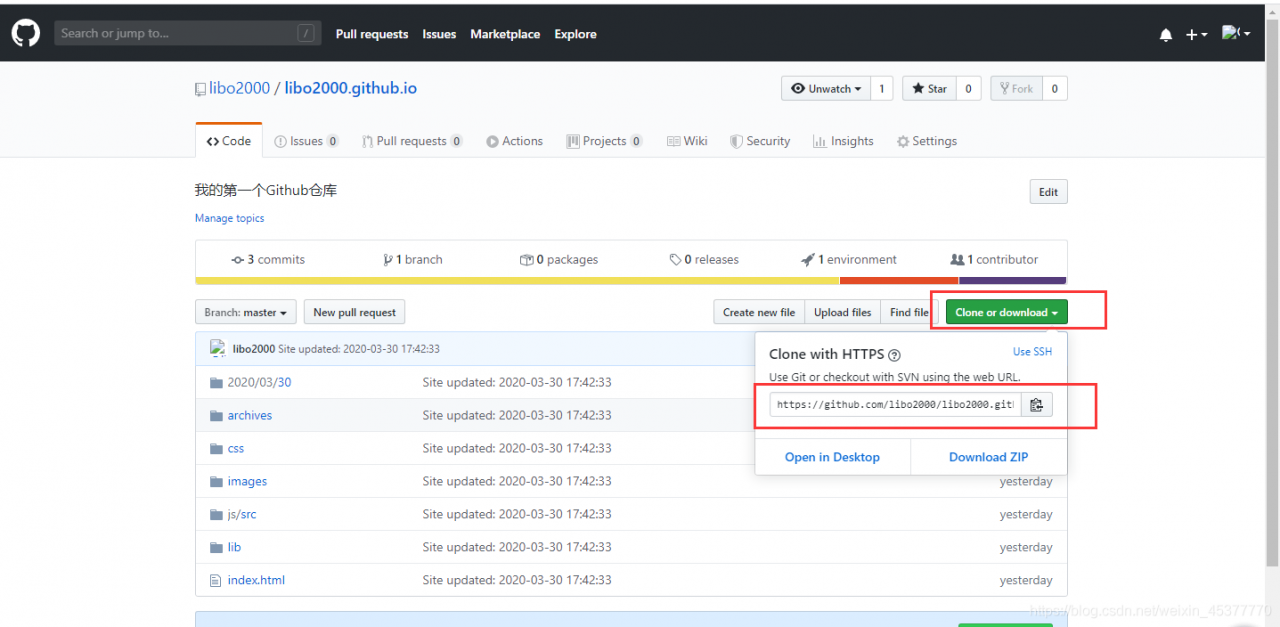Open the Insights tab
The height and width of the screenshot is (627, 1280).
coord(843,141)
